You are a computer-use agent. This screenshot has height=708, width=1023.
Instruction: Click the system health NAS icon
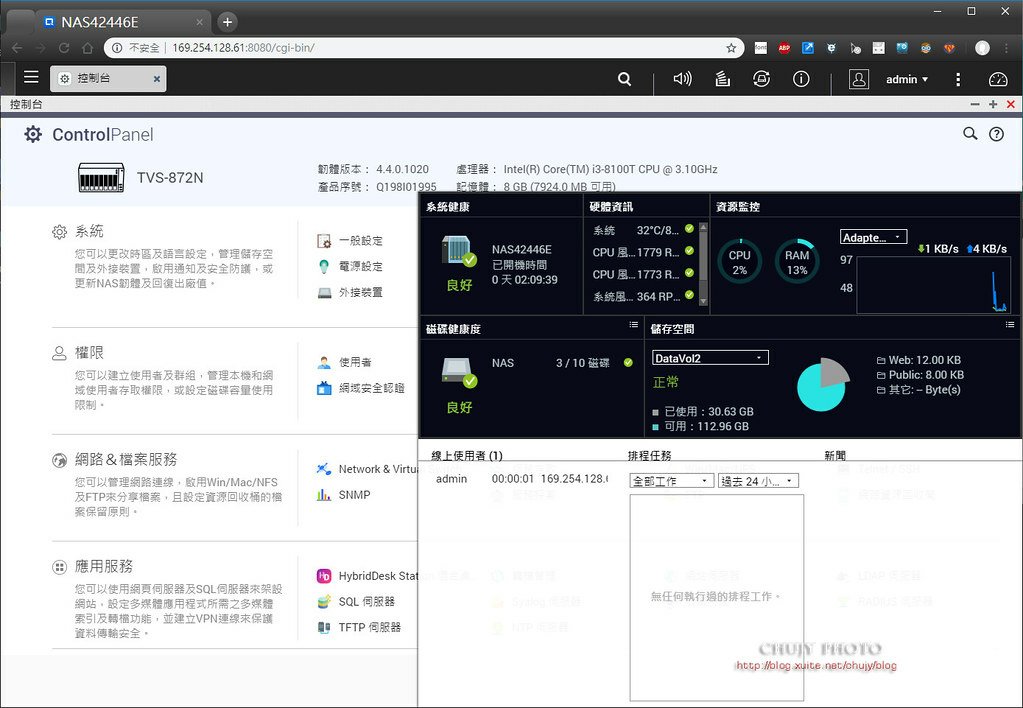click(459, 251)
